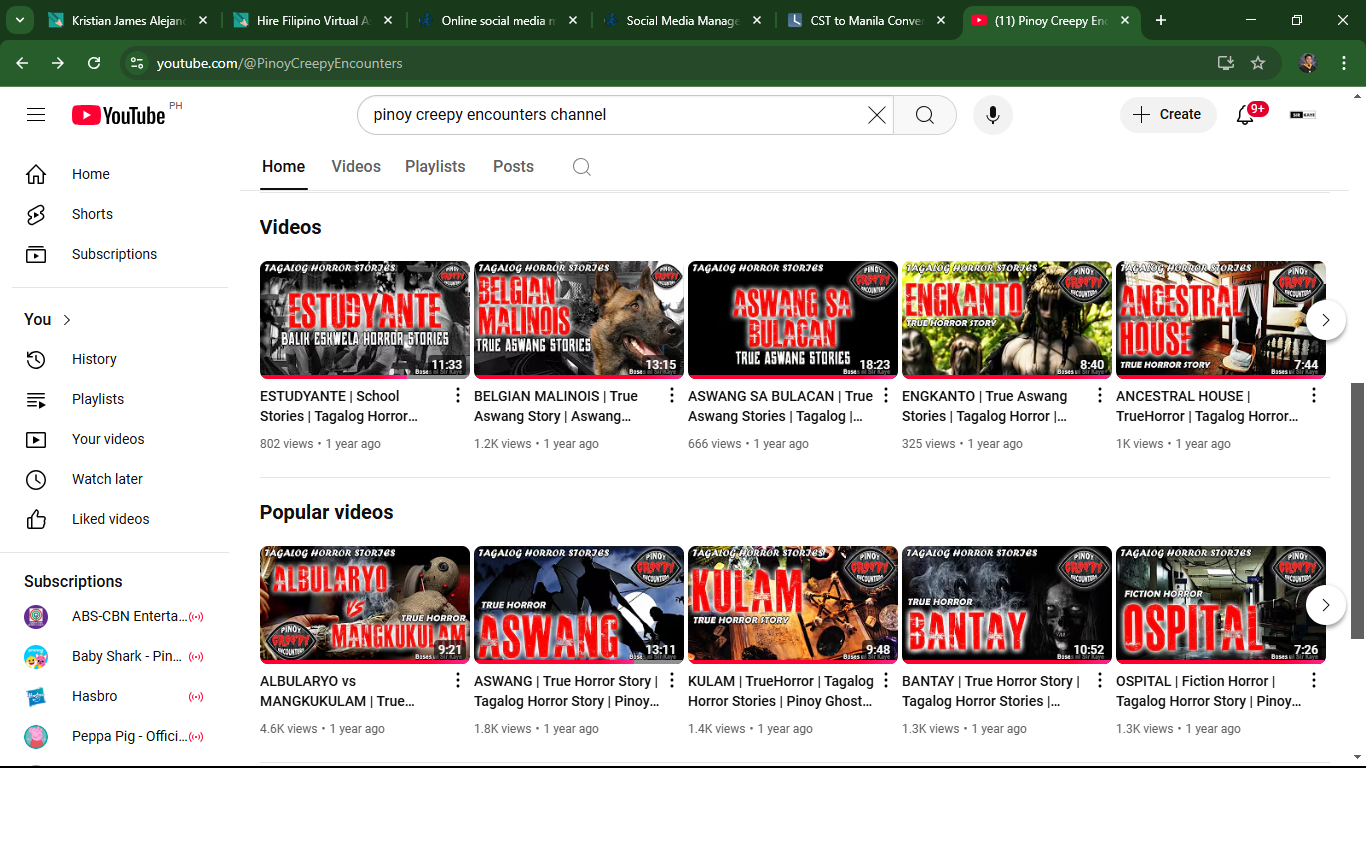Show next videos in Popular videos row

(x=1326, y=605)
